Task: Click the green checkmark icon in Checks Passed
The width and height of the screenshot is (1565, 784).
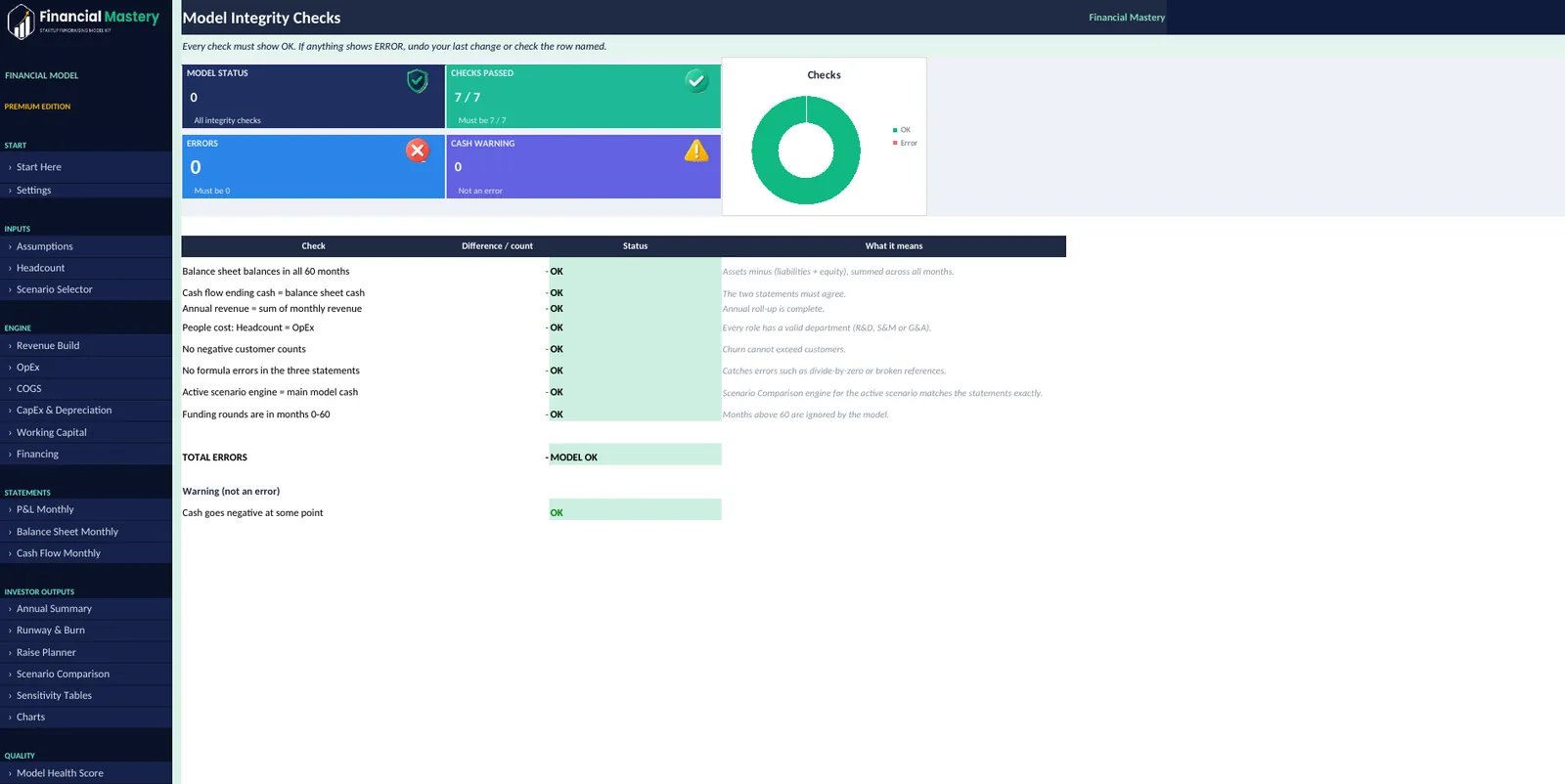Action: coord(696,81)
